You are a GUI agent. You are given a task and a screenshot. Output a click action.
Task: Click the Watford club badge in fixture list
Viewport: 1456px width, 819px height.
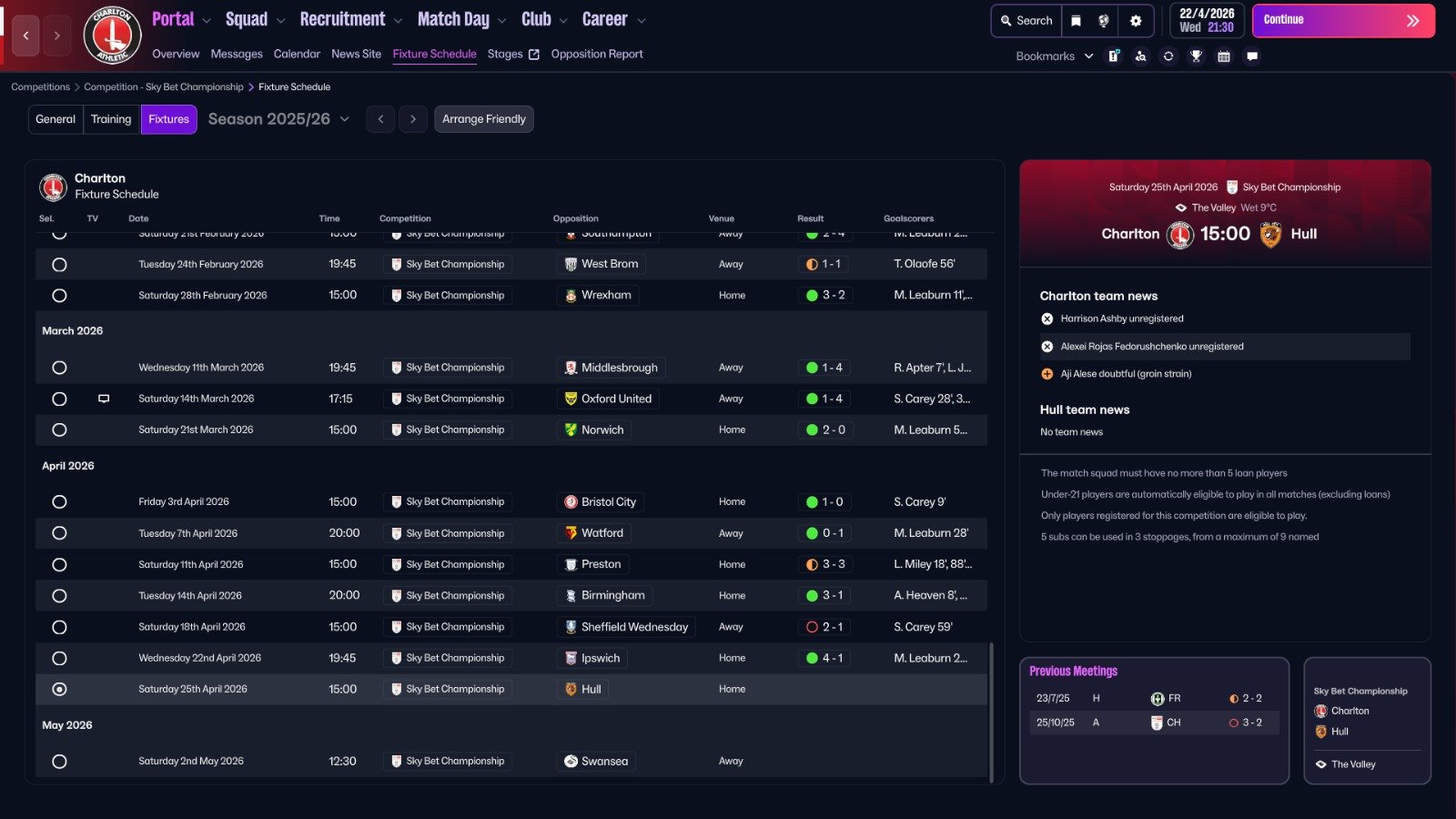tap(571, 533)
